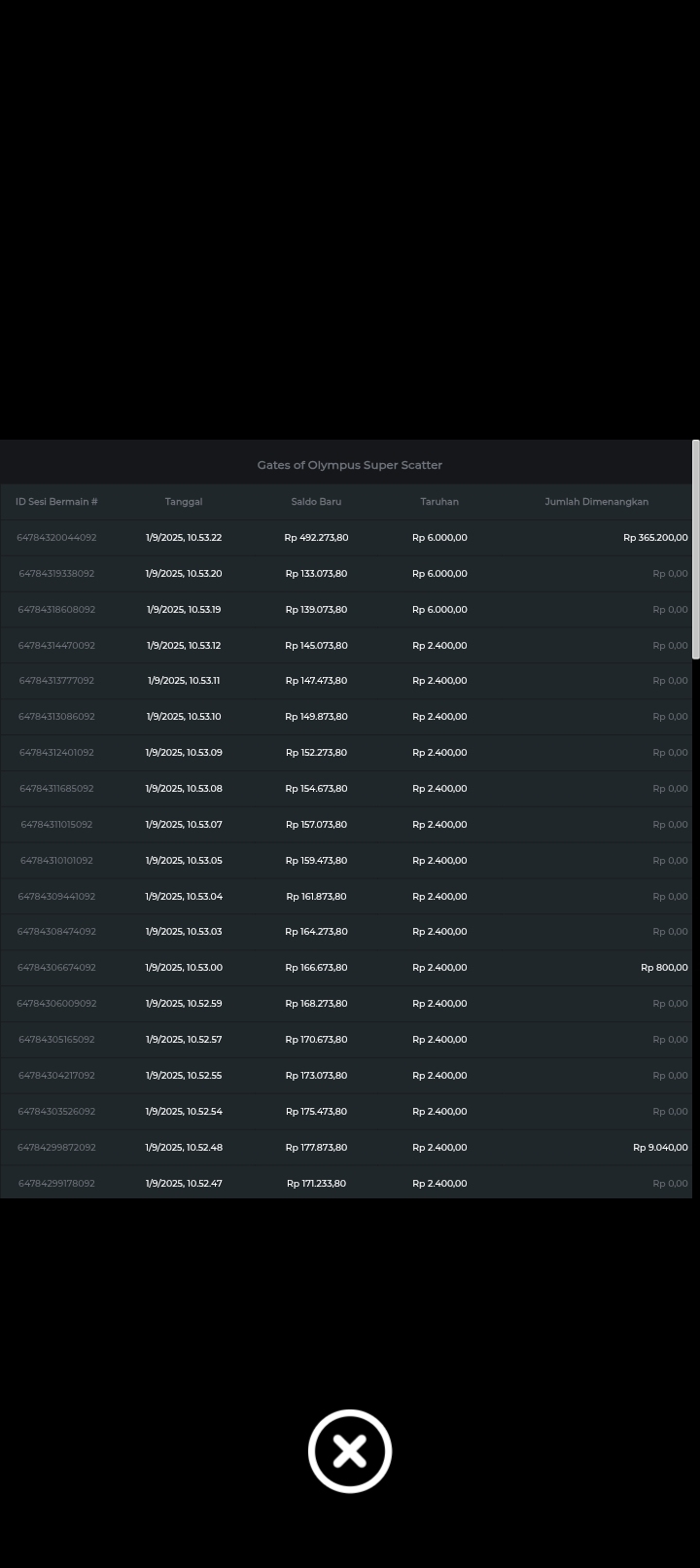Click the Rp 492.273,80 balance entry

pyautogui.click(x=316, y=538)
